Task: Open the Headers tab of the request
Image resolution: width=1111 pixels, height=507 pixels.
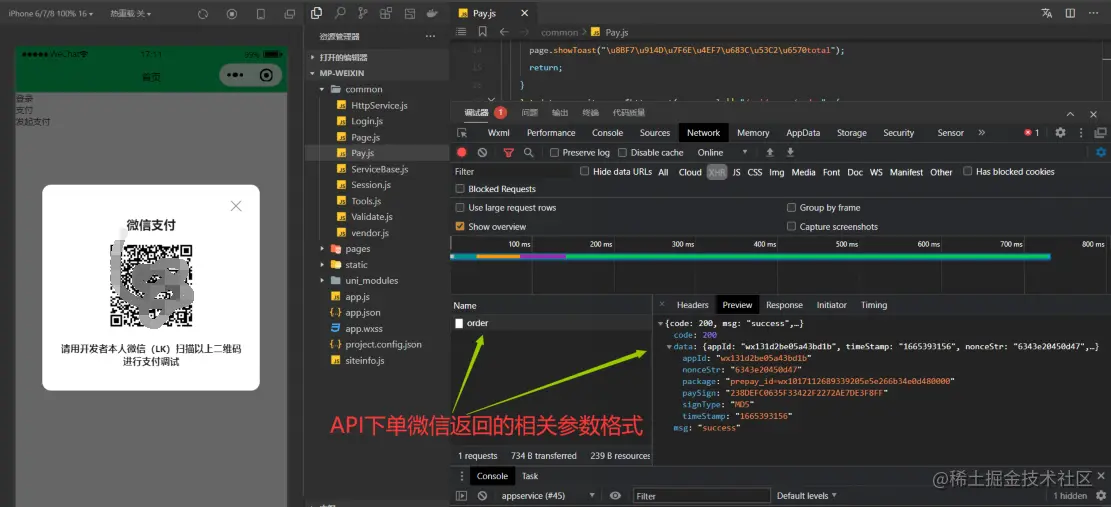Action: [692, 304]
